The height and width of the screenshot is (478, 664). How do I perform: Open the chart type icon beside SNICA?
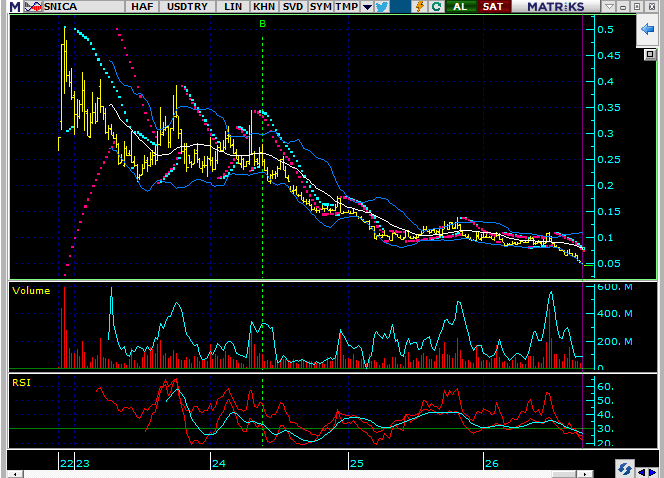pyautogui.click(x=33, y=6)
